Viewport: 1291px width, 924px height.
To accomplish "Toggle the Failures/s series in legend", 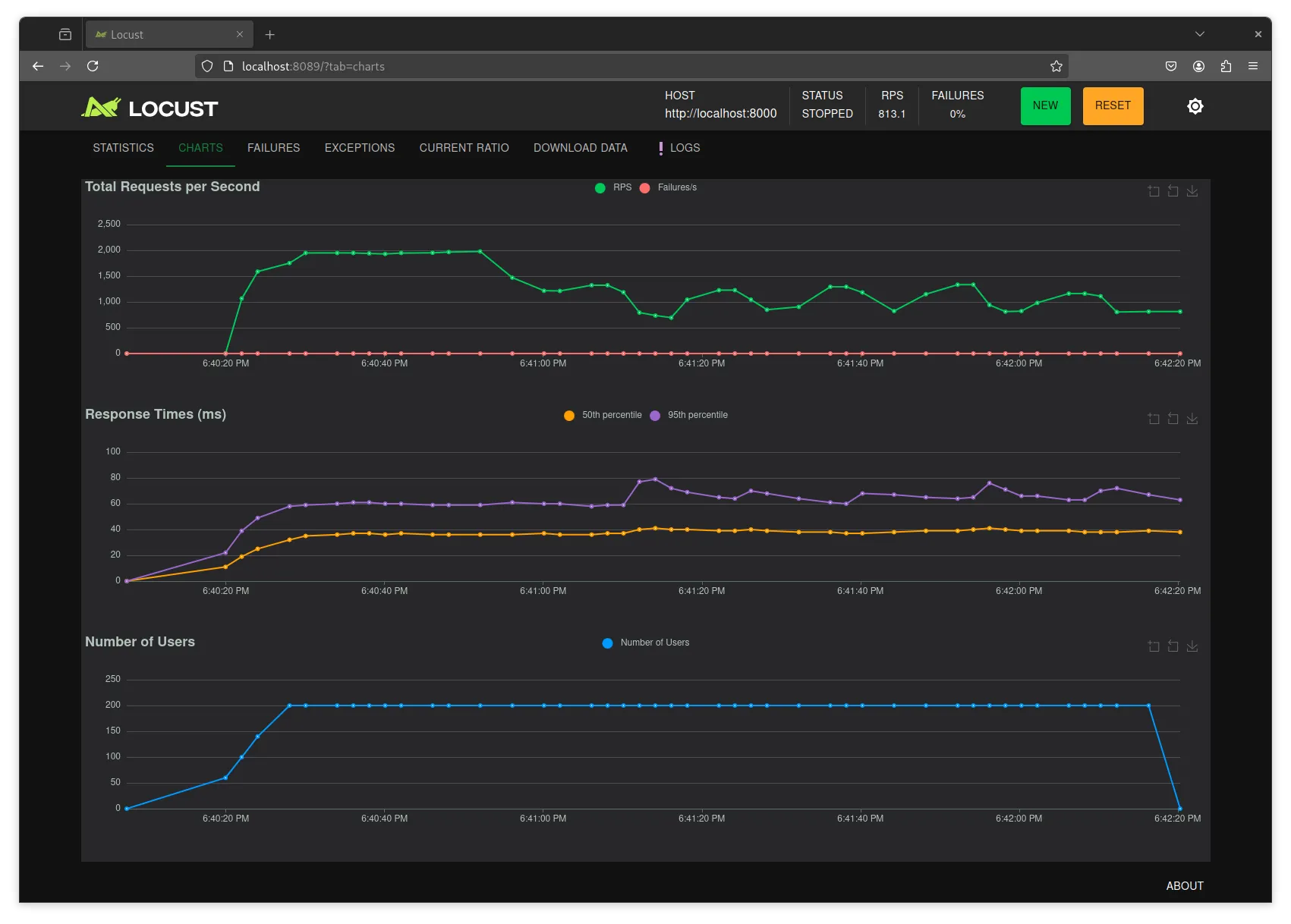I will tap(668, 187).
